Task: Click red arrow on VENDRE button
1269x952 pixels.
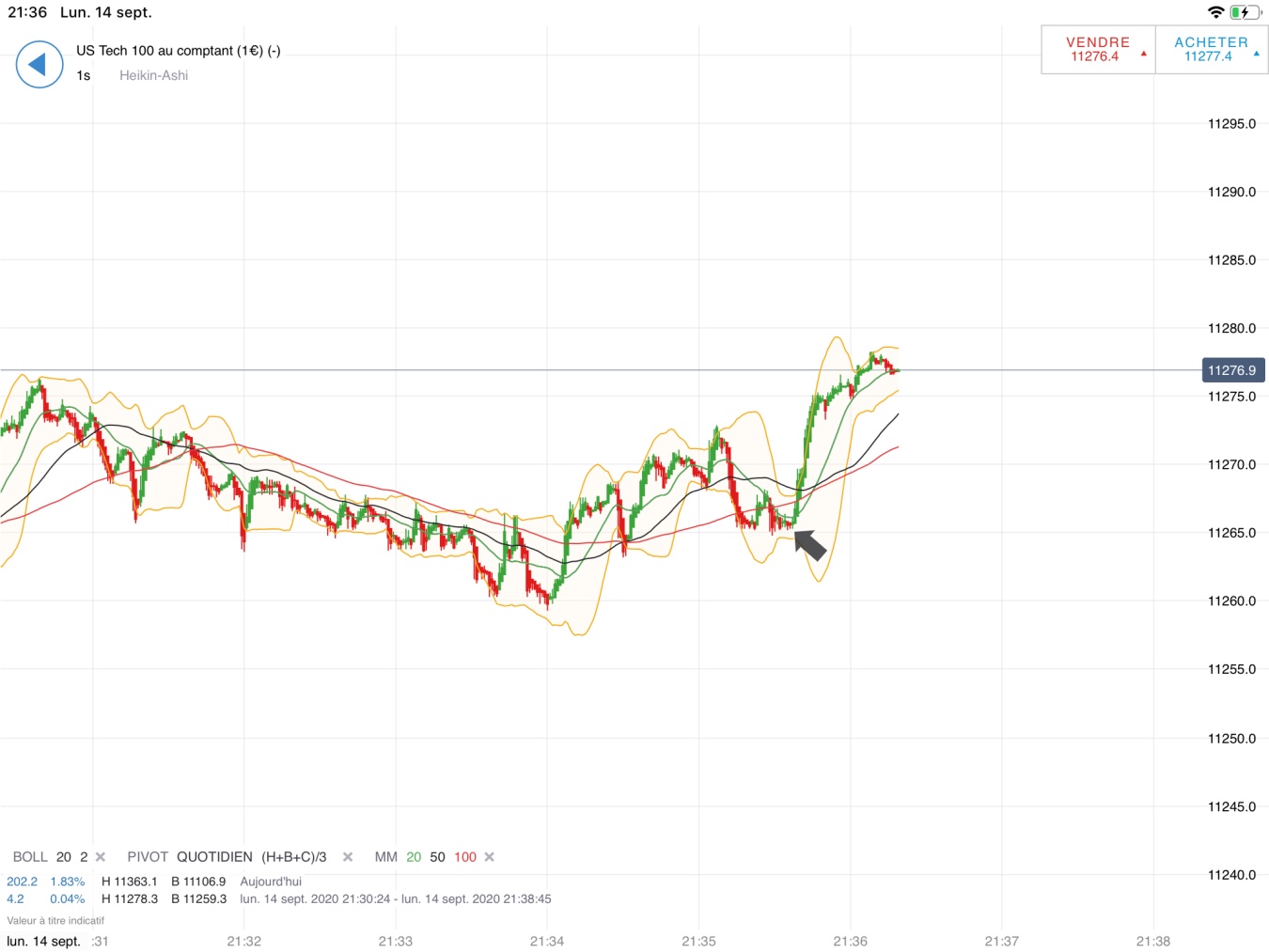Action: pos(1144,54)
